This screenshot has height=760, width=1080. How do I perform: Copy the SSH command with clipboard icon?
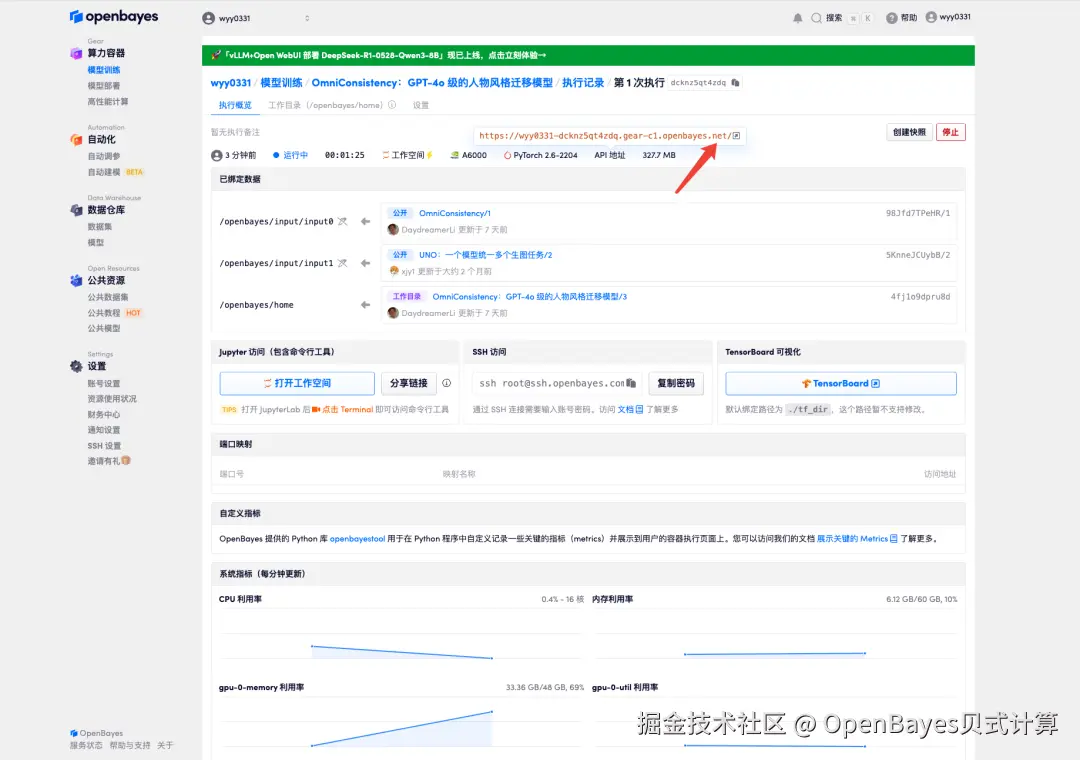631,383
